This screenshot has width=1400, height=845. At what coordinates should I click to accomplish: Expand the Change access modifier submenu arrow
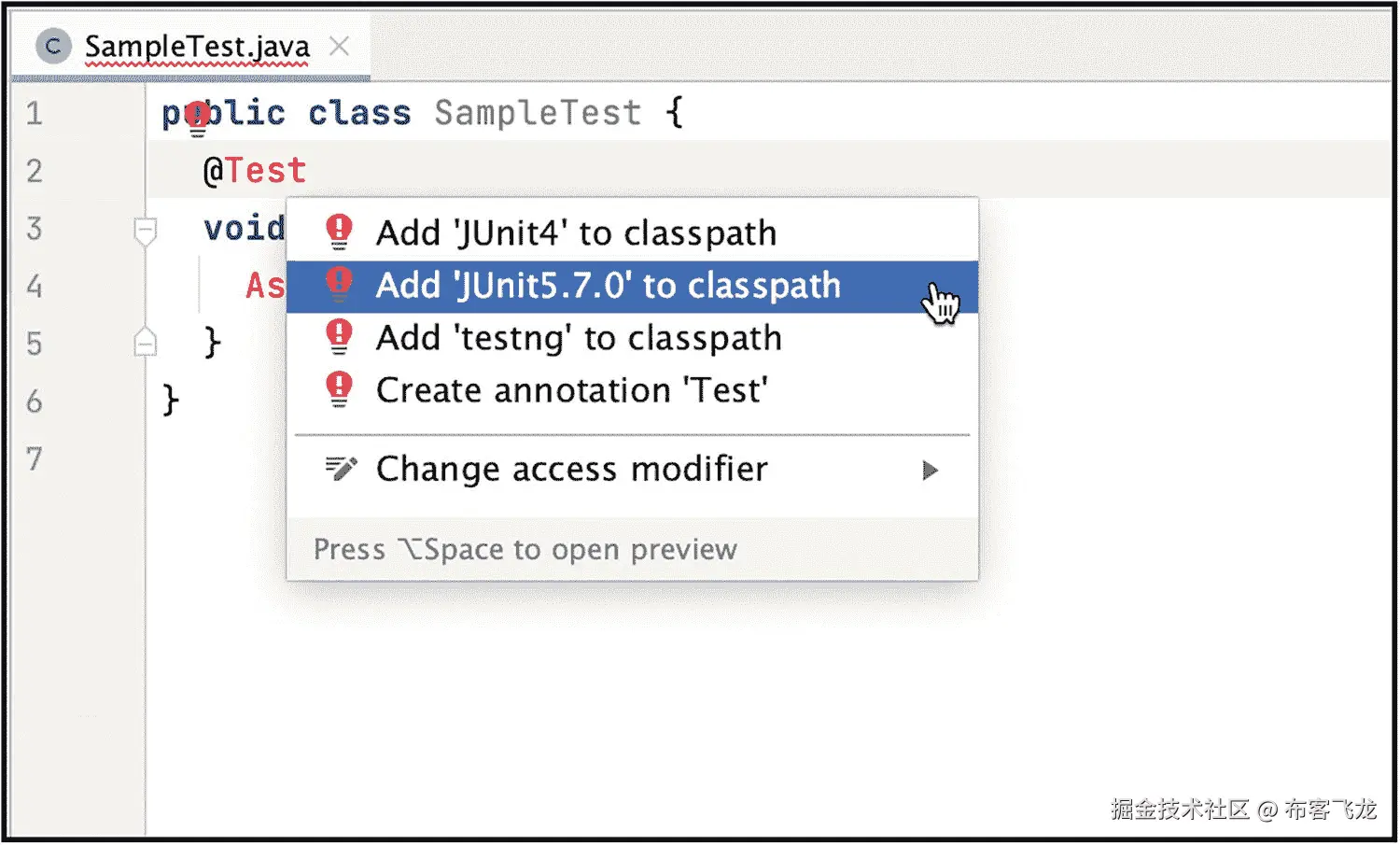pyautogui.click(x=930, y=470)
